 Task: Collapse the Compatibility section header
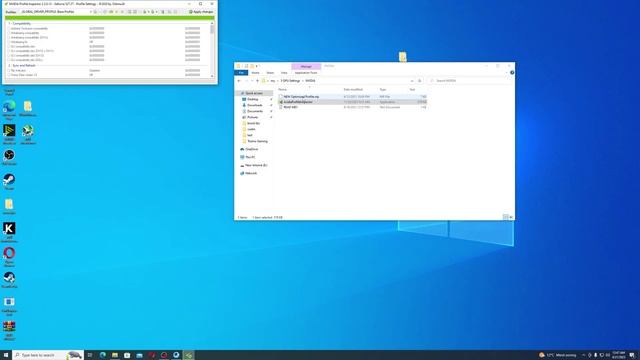tap(20, 24)
